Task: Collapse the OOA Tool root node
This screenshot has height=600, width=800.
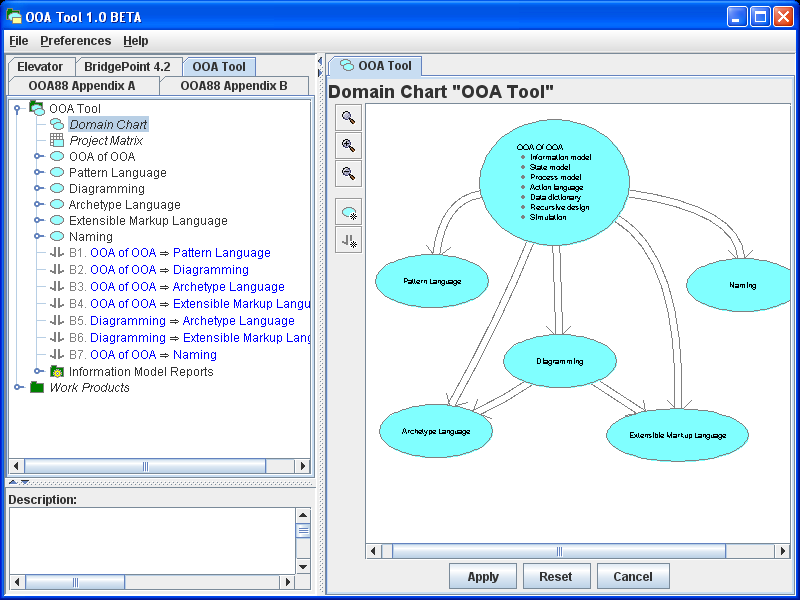Action: 18,108
